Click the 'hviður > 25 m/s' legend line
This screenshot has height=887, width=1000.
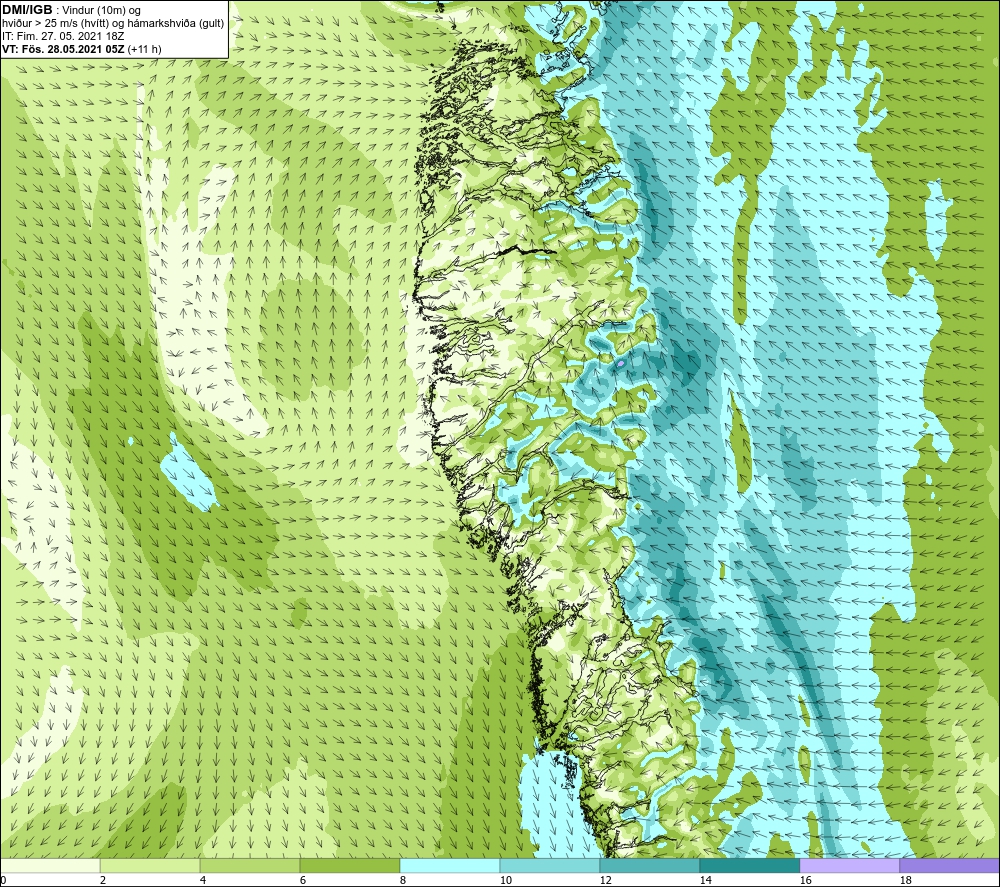point(114,24)
